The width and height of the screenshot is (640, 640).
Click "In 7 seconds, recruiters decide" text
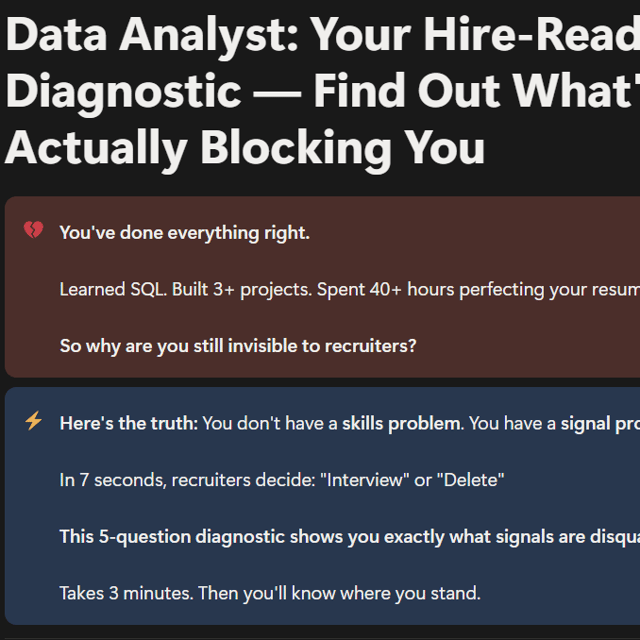pos(186,480)
